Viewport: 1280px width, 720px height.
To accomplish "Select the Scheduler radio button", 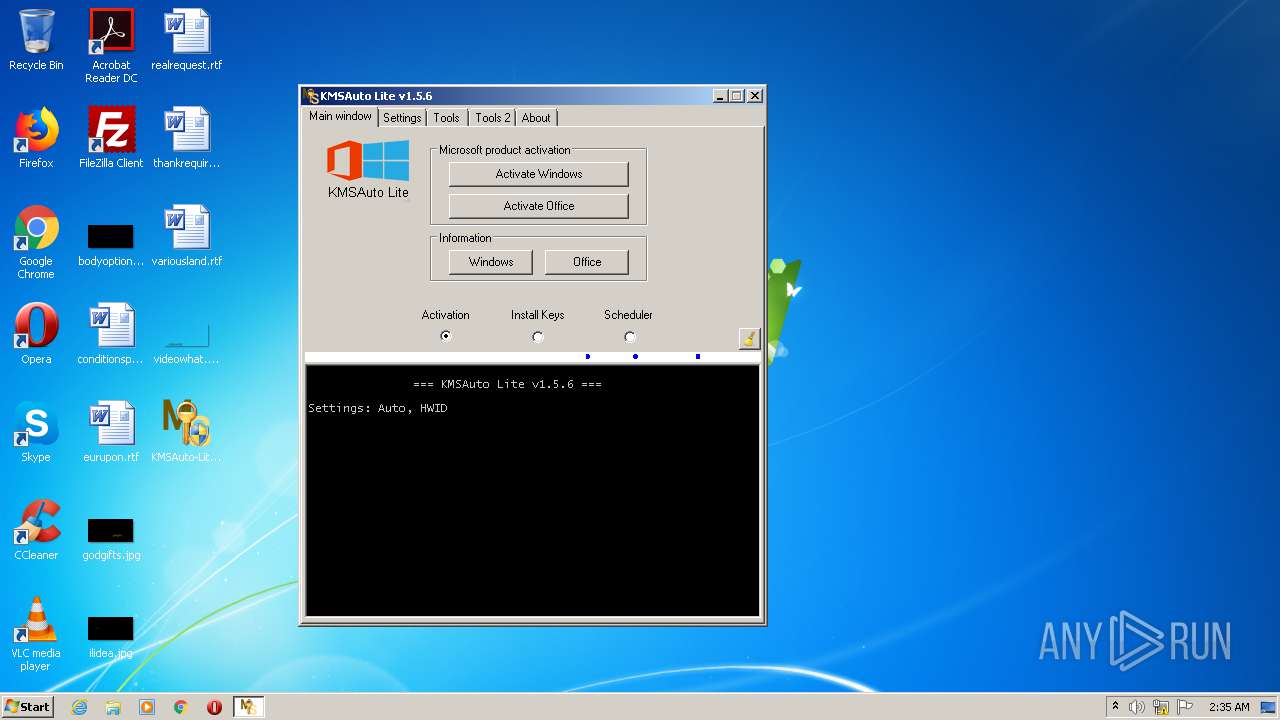I will click(629, 337).
